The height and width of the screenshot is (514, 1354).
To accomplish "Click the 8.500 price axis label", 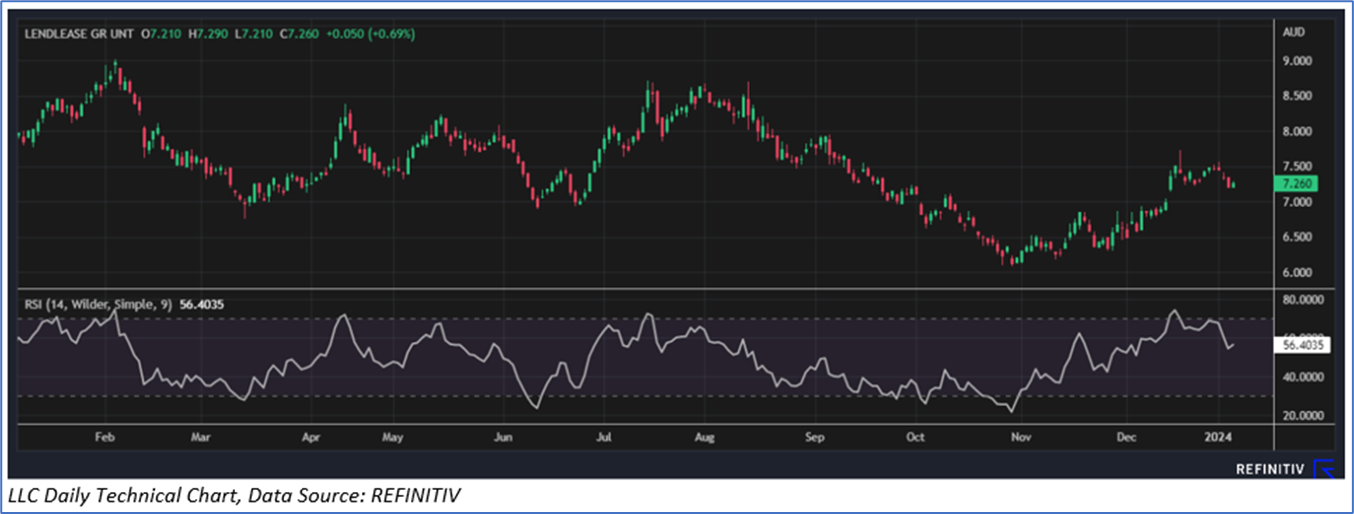I will tap(1297, 96).
